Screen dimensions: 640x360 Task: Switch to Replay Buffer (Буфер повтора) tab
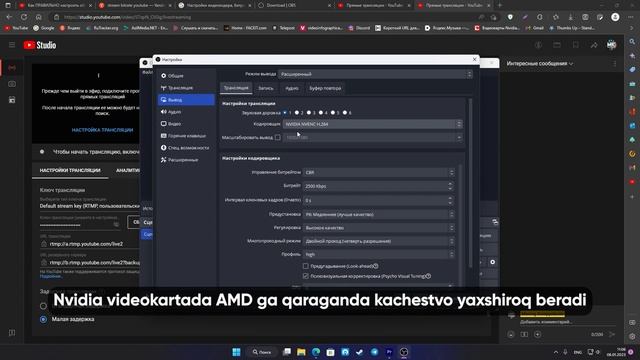(325, 88)
